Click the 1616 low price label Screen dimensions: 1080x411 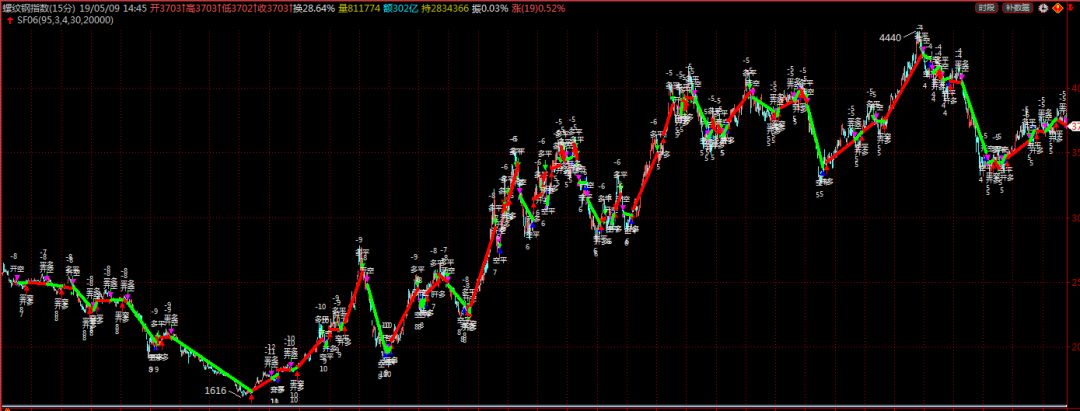[215, 390]
